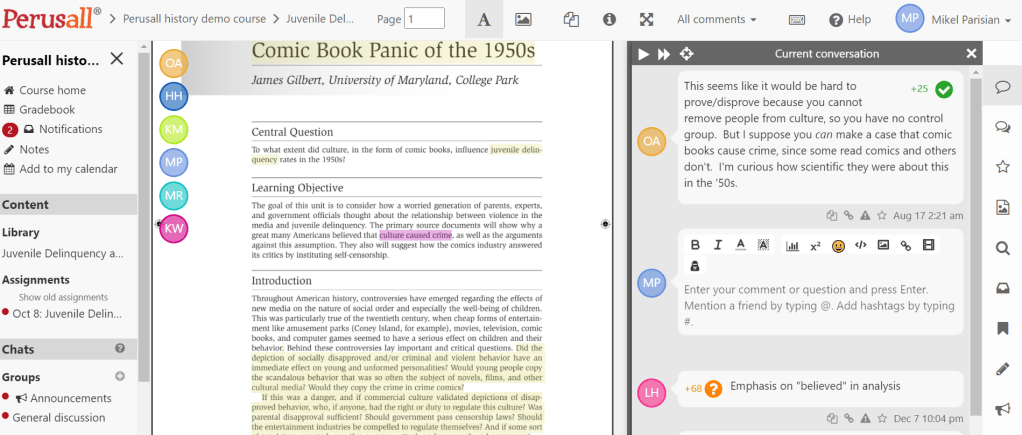This screenshot has height=435, width=1022.
Task: Enter fullscreen mode with the expand icon
Action: coord(646,19)
